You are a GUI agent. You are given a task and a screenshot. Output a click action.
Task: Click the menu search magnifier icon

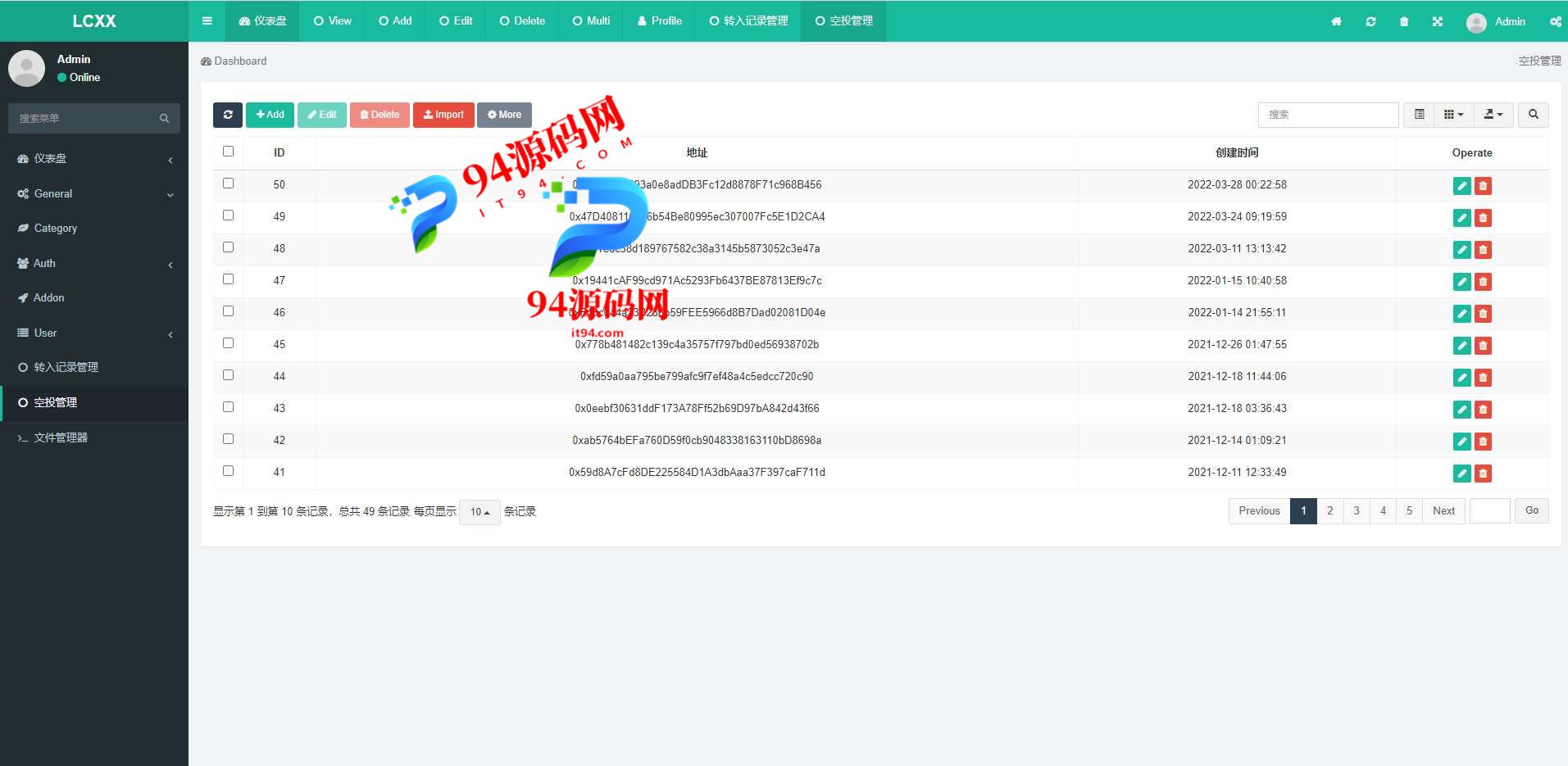(164, 118)
